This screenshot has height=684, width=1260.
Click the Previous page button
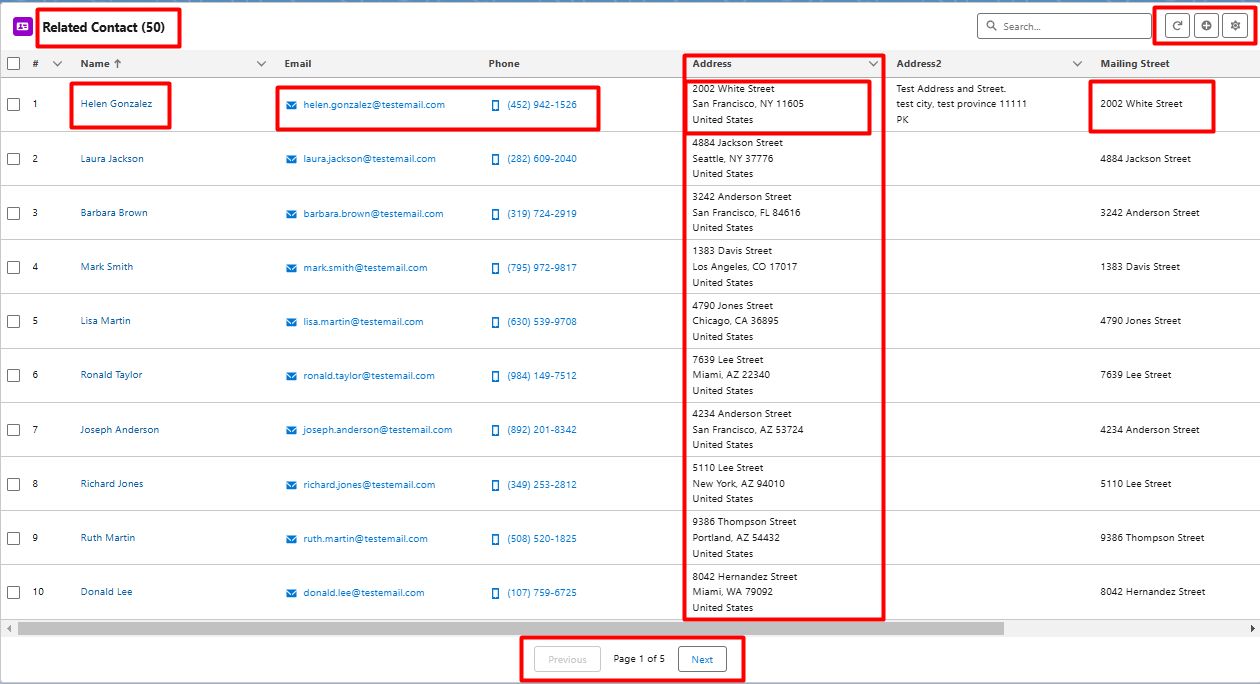click(567, 659)
